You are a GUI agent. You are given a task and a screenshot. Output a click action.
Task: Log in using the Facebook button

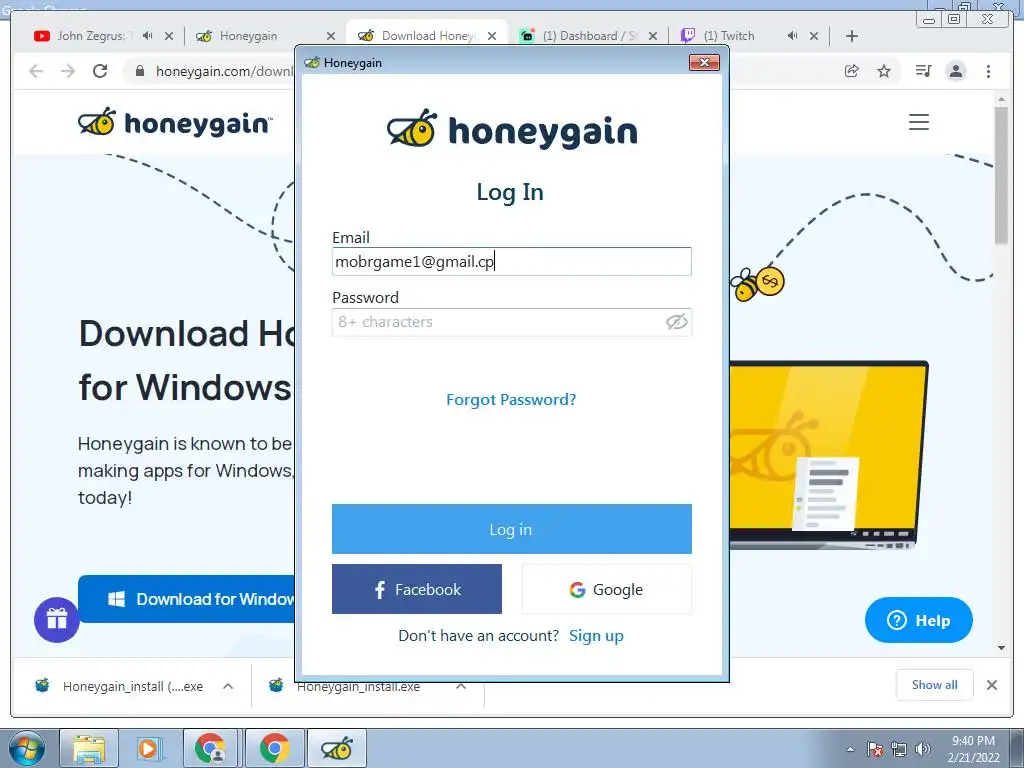tap(417, 589)
